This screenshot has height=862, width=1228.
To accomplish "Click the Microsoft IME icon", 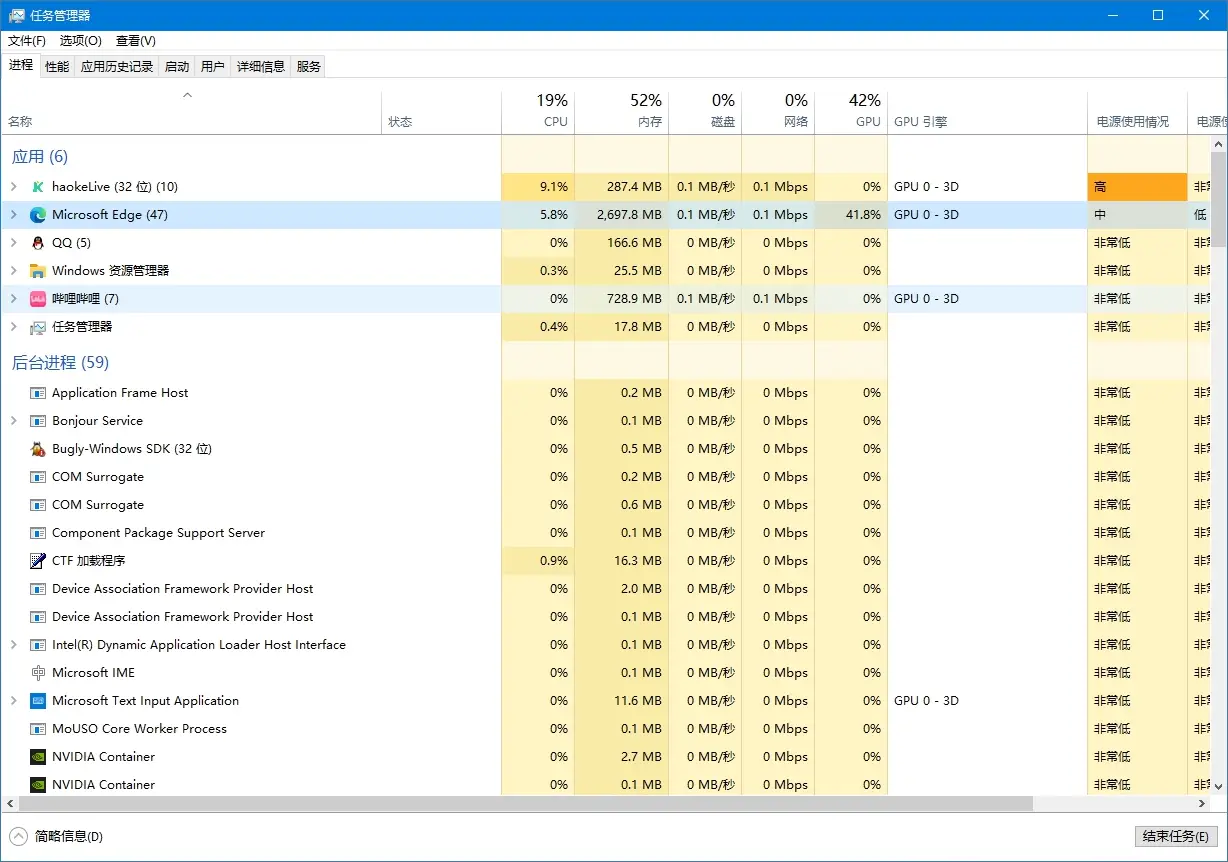I will (38, 673).
